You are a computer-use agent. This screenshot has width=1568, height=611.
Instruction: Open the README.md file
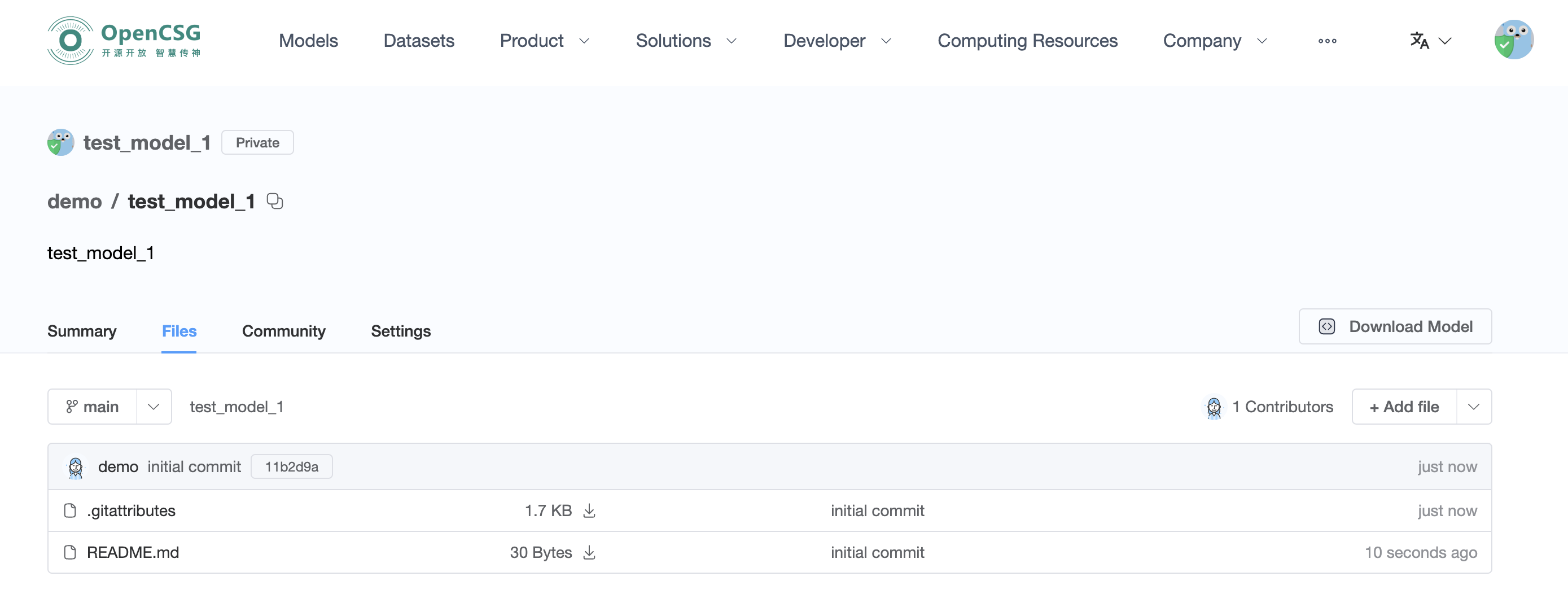click(133, 552)
